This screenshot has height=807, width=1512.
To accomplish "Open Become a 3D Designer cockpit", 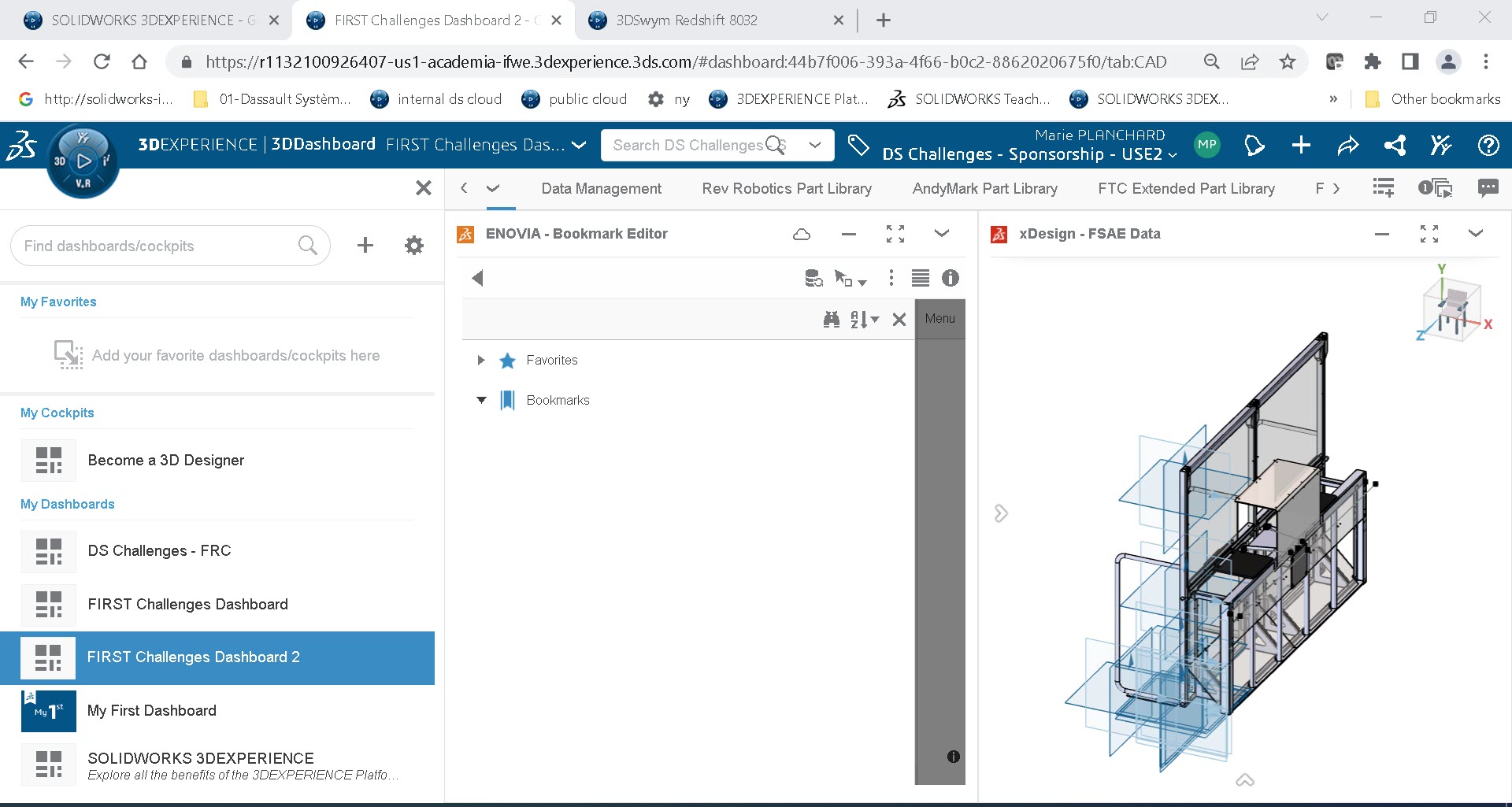I will (x=217, y=460).
